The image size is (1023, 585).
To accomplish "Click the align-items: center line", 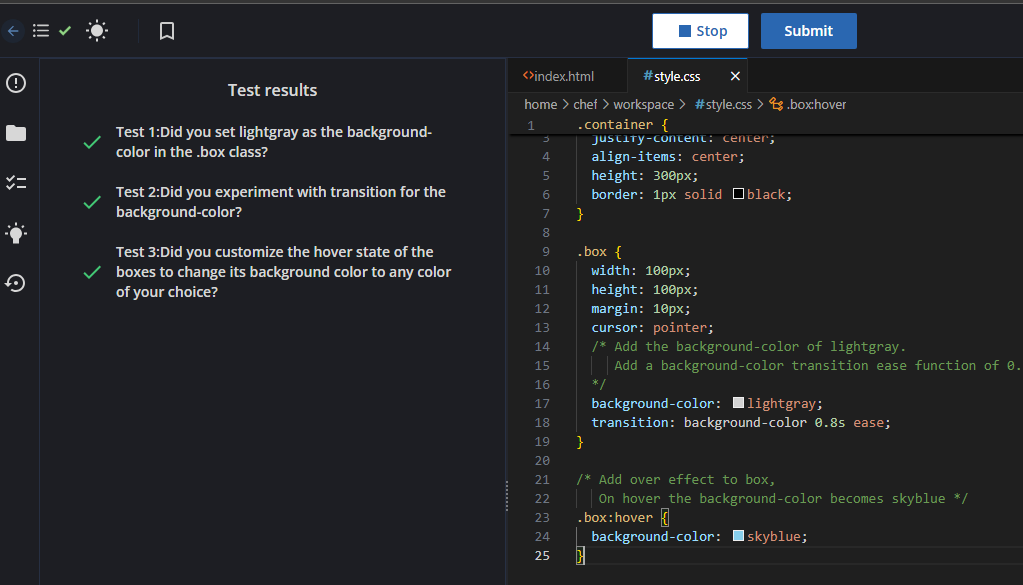I will pyautogui.click(x=667, y=157).
